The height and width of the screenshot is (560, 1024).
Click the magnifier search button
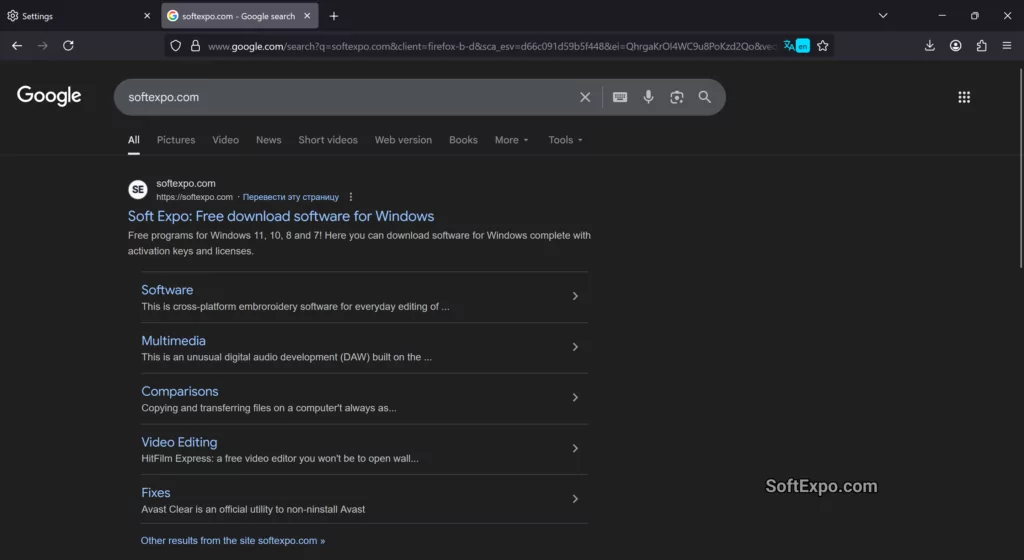tap(705, 97)
